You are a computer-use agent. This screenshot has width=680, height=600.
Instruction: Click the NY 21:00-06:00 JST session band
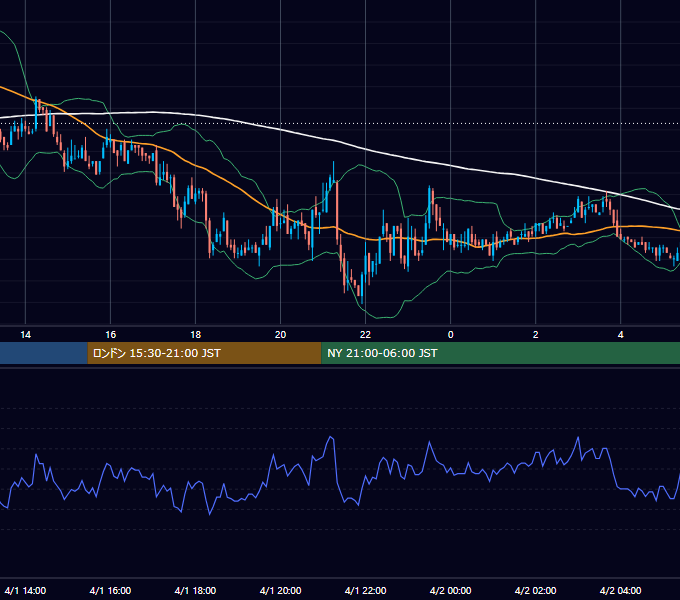[500, 353]
